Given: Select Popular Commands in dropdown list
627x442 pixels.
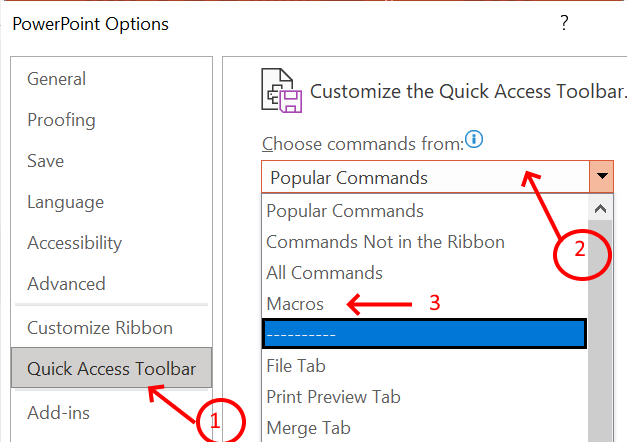Looking at the screenshot, I should coord(344,211).
